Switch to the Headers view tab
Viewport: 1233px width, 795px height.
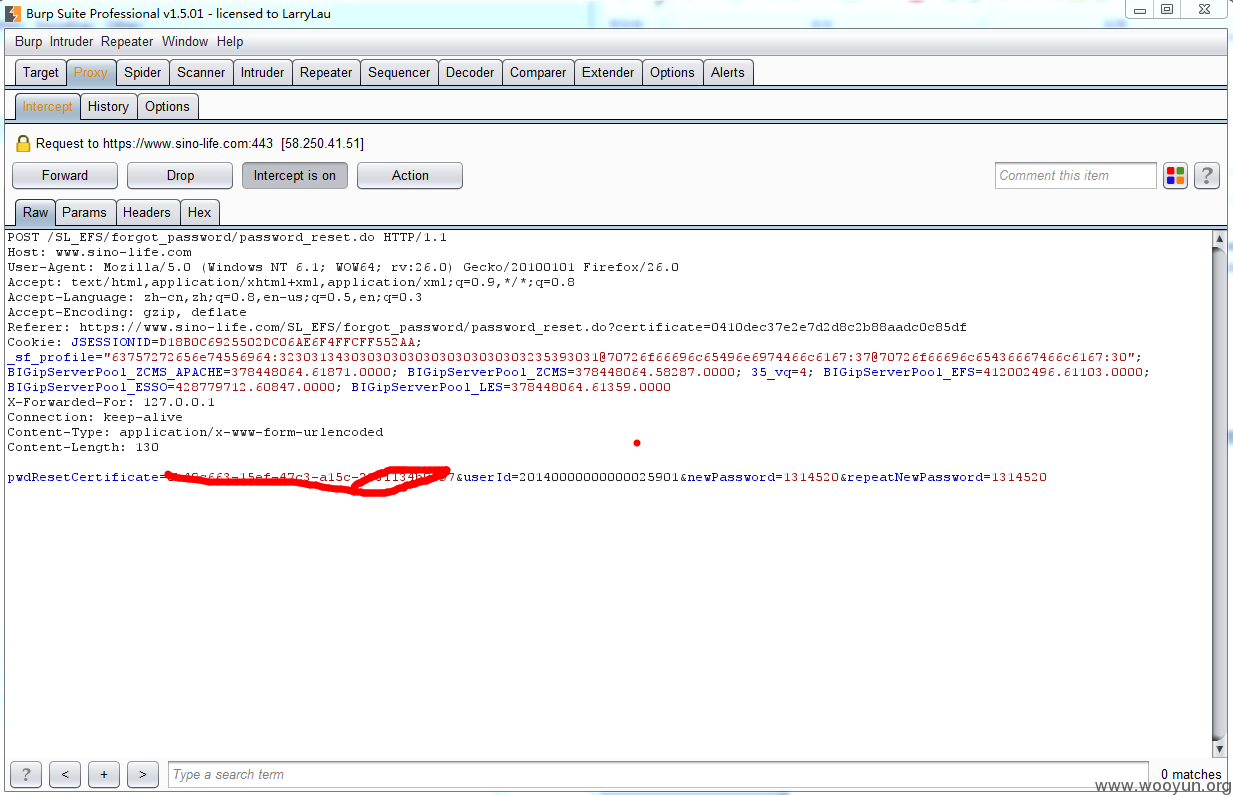pos(147,212)
